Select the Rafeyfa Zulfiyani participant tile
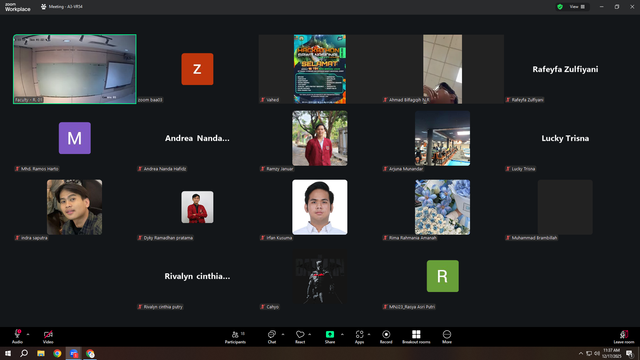Viewport: 640px width, 360px height. click(x=565, y=69)
